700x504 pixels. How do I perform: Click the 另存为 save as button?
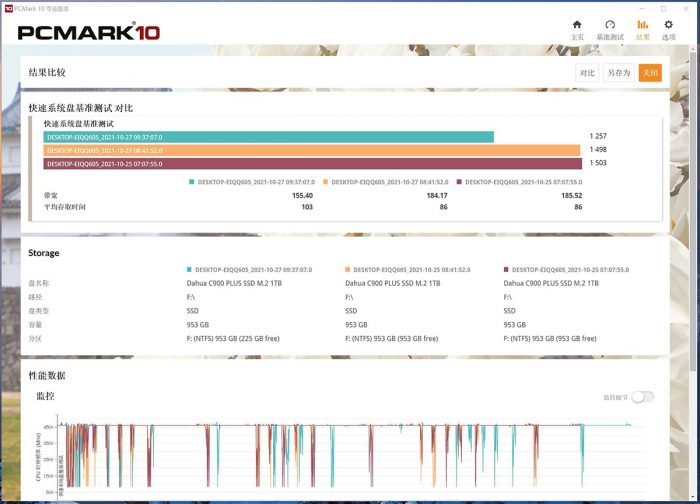619,73
